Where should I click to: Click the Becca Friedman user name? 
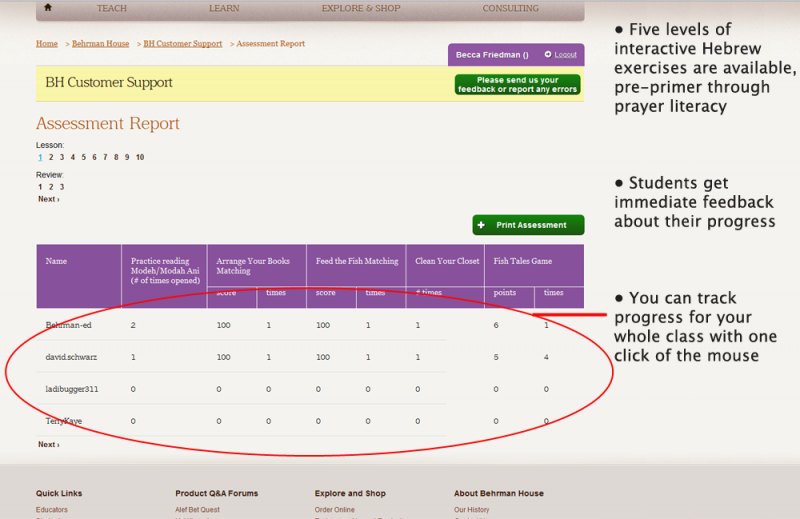[x=492, y=55]
